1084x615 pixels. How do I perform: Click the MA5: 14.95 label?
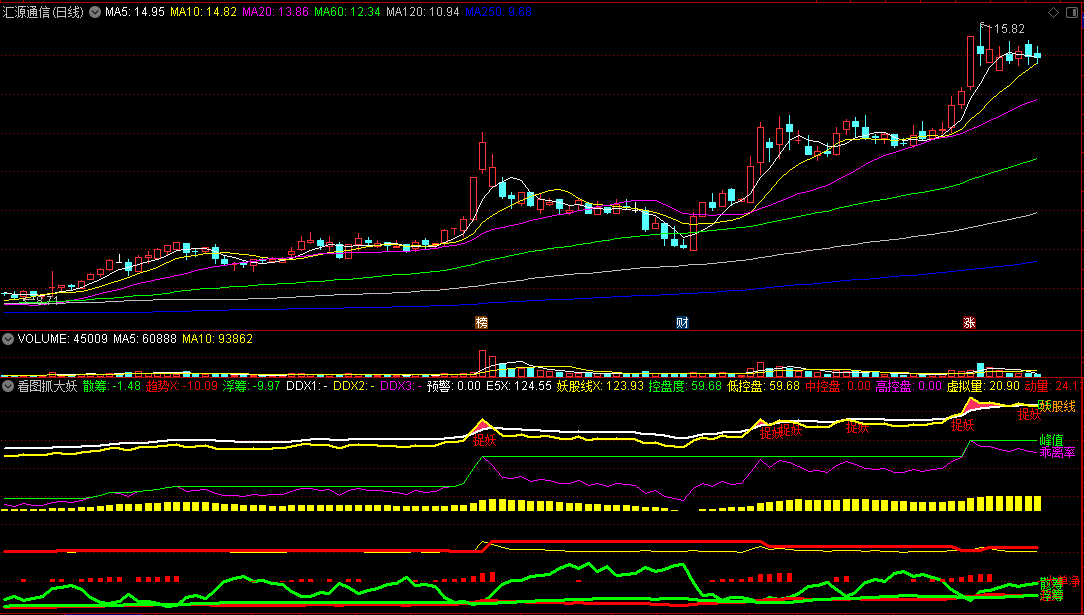pos(135,12)
